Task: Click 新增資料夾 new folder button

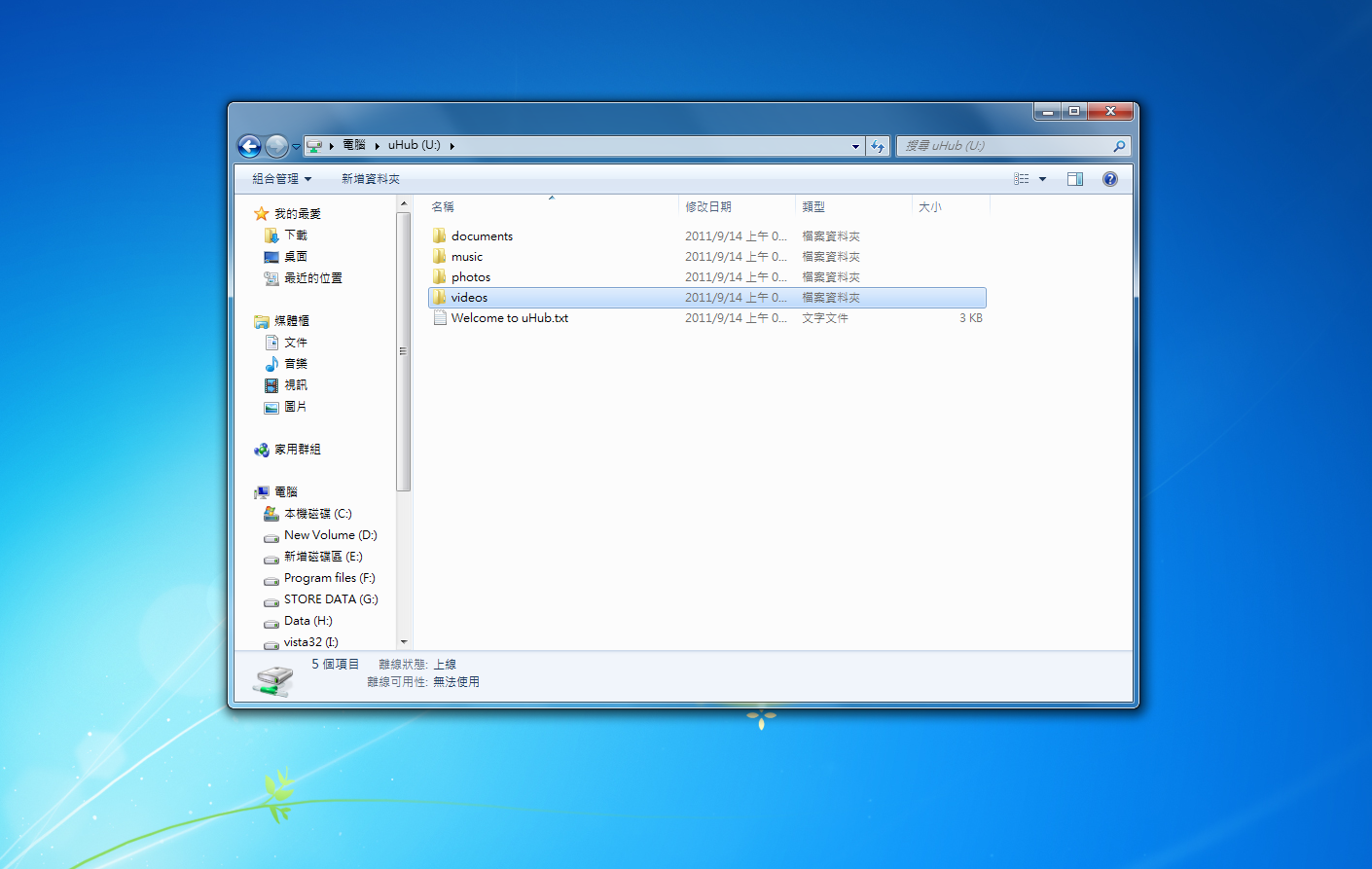Action: click(x=370, y=179)
